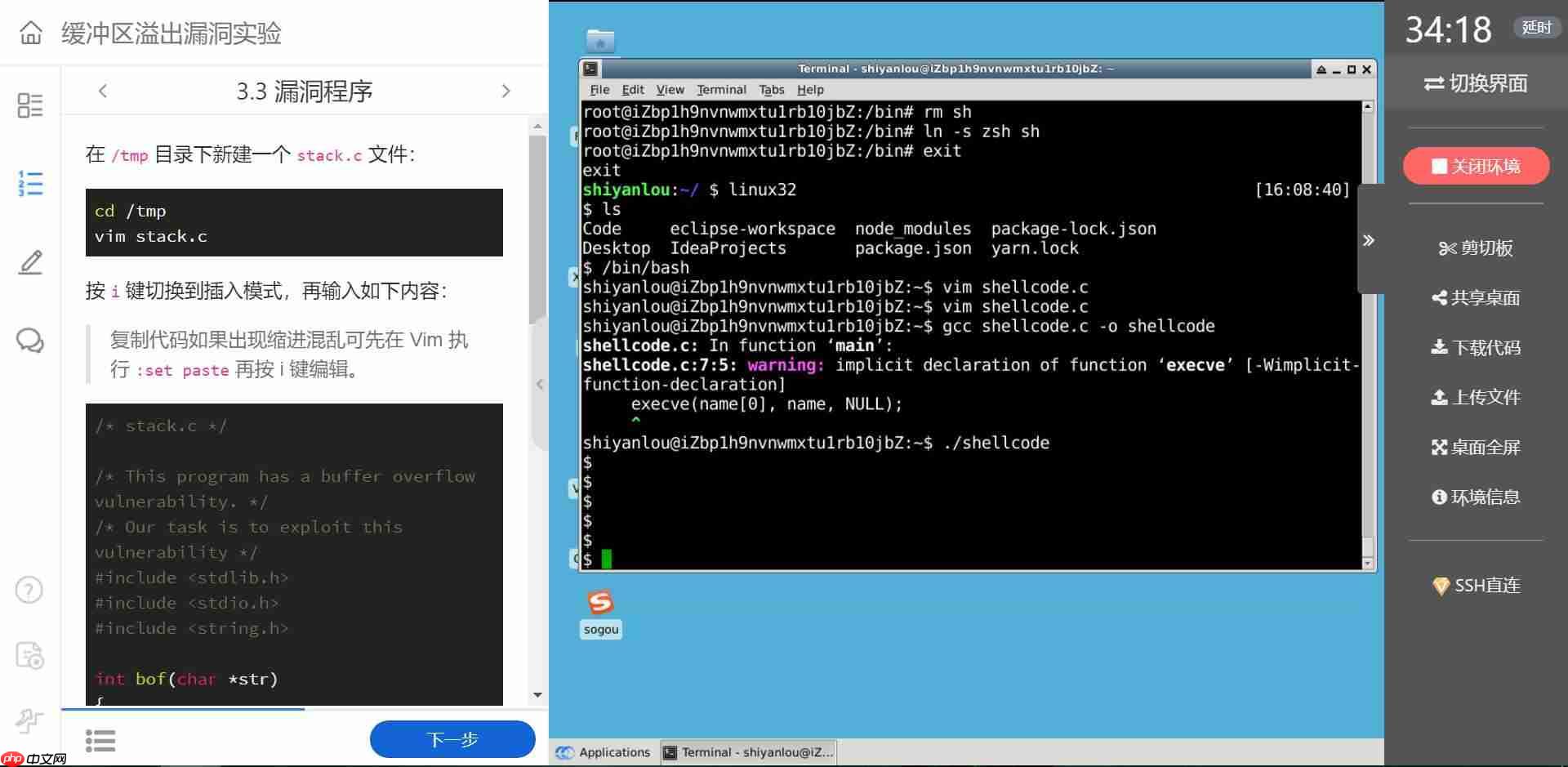Click the 切换界面 switch interface button
The height and width of the screenshot is (767, 1568).
(1476, 83)
